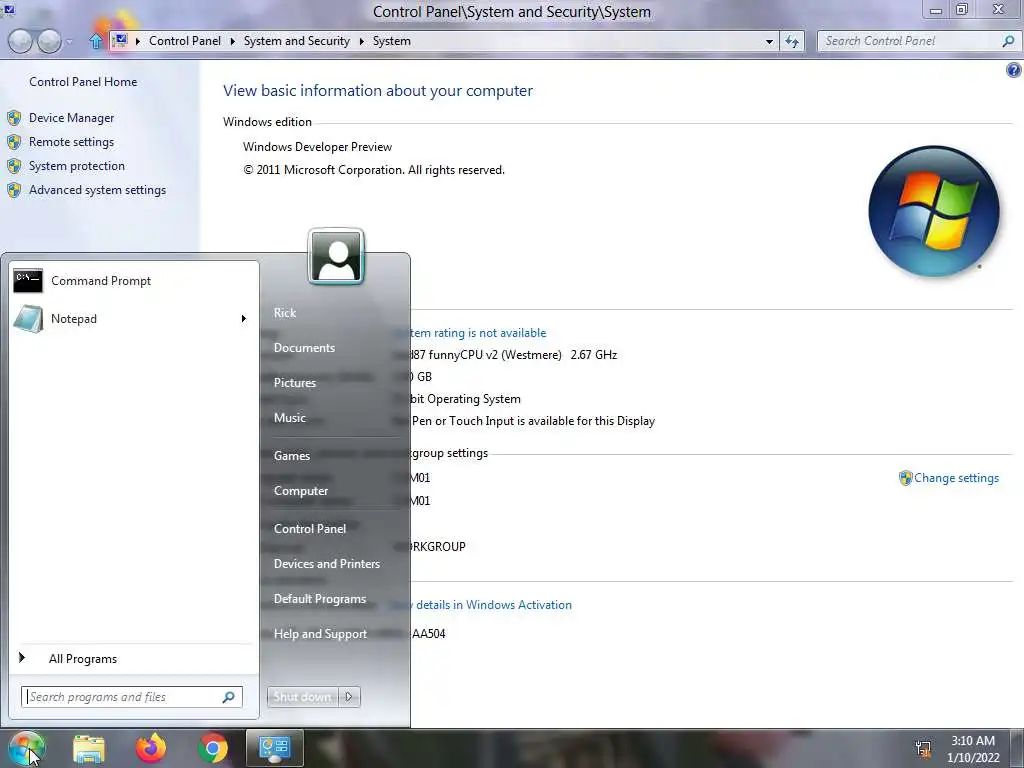Click the title bar window icon
The image size is (1024, 768).
point(8,8)
